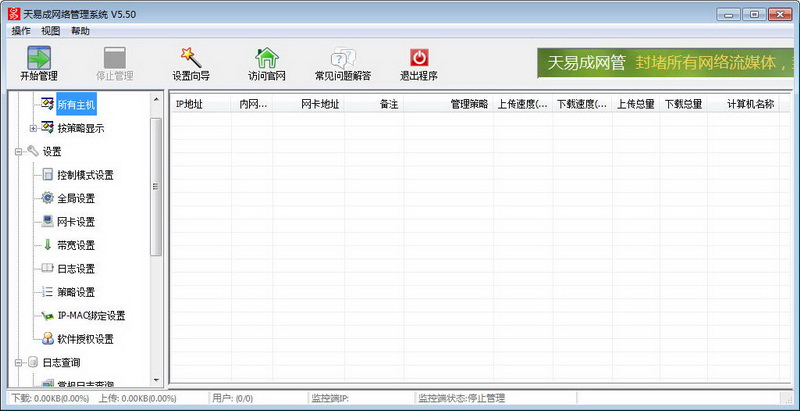Image resolution: width=800 pixels, height=411 pixels.
Task: Click the 管理策略 column header
Action: pyautogui.click(x=448, y=105)
